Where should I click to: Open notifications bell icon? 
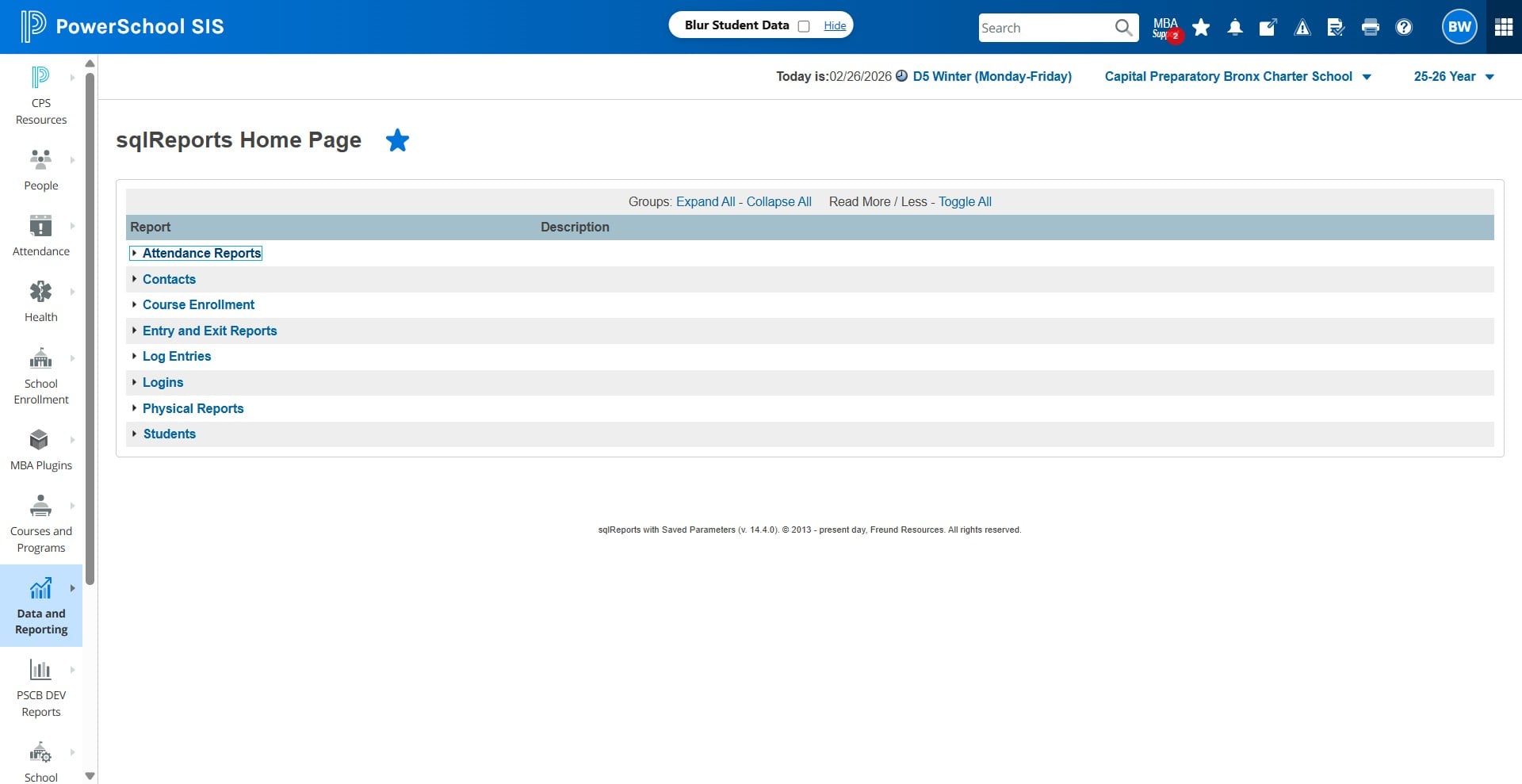(x=1235, y=28)
